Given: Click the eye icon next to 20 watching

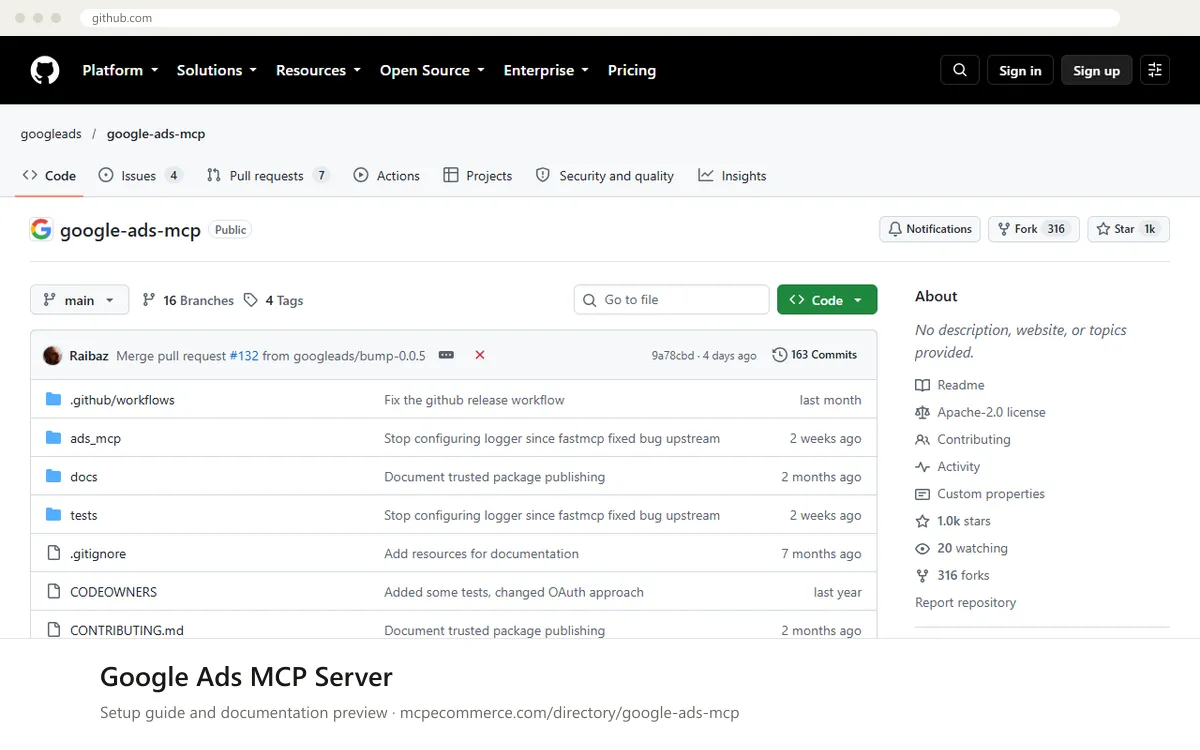Looking at the screenshot, I should coord(922,548).
